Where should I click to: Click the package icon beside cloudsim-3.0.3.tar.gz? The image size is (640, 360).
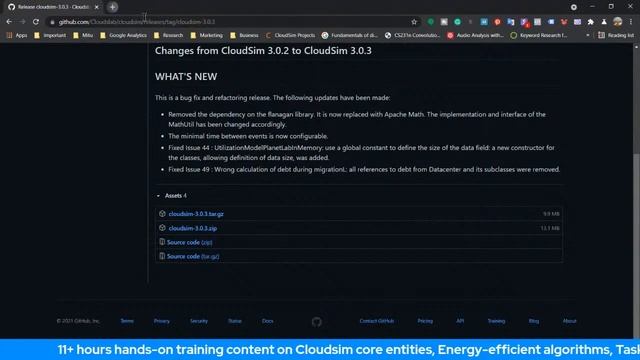click(162, 213)
